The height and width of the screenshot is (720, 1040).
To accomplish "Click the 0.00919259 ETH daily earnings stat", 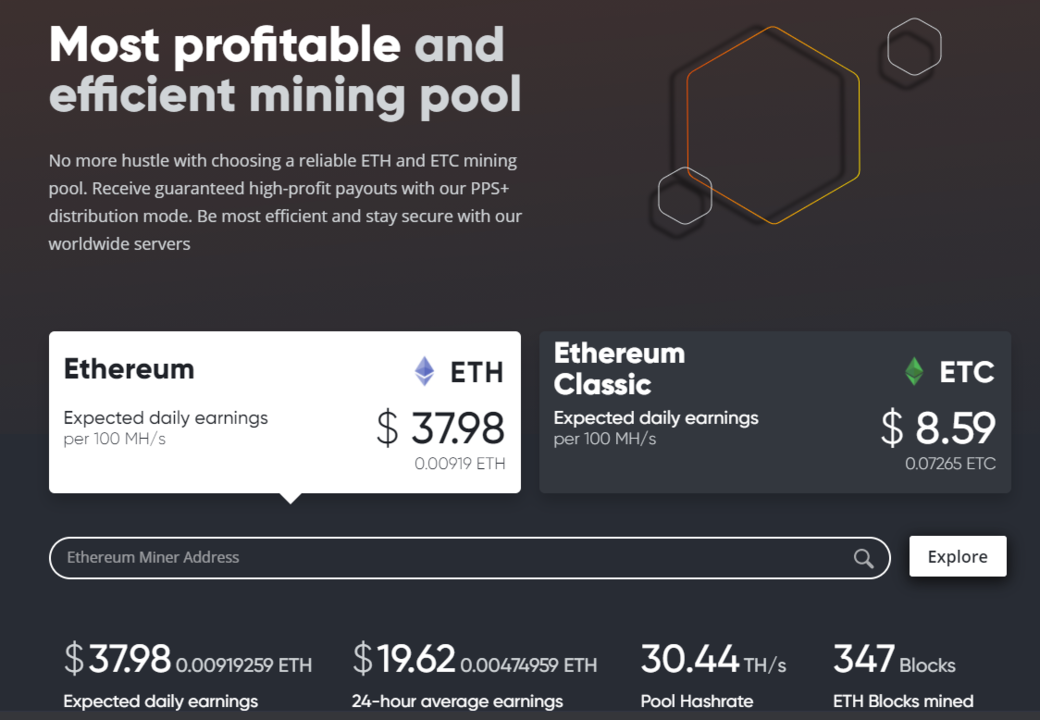I will (244, 665).
